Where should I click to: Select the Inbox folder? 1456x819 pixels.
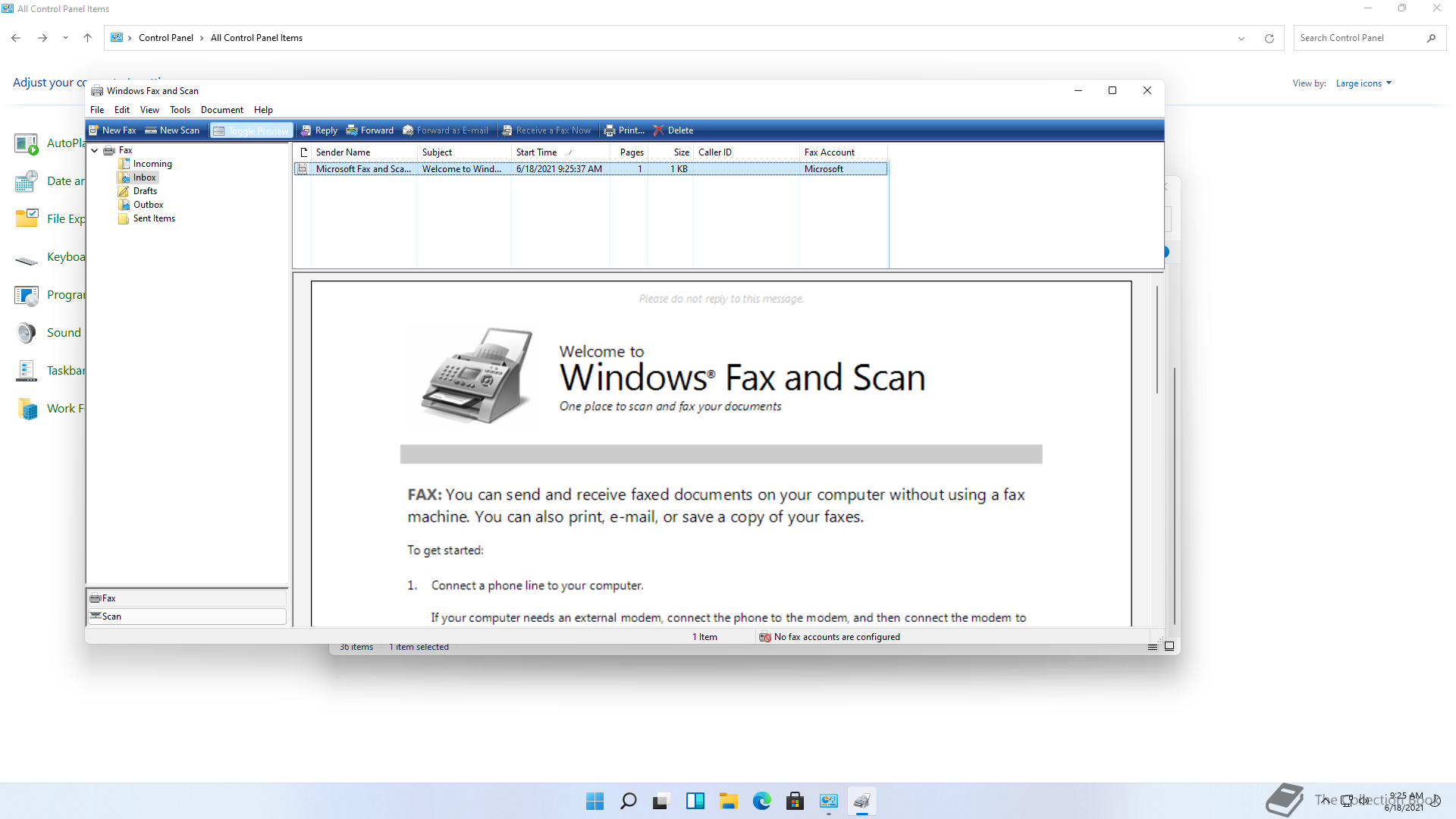(138, 177)
